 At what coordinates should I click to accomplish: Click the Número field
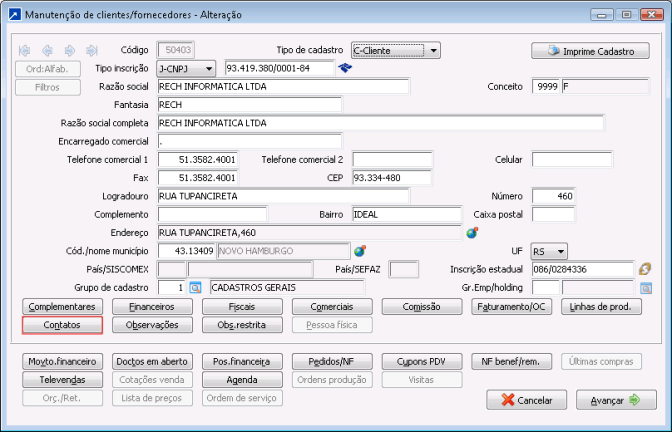pyautogui.click(x=553, y=196)
